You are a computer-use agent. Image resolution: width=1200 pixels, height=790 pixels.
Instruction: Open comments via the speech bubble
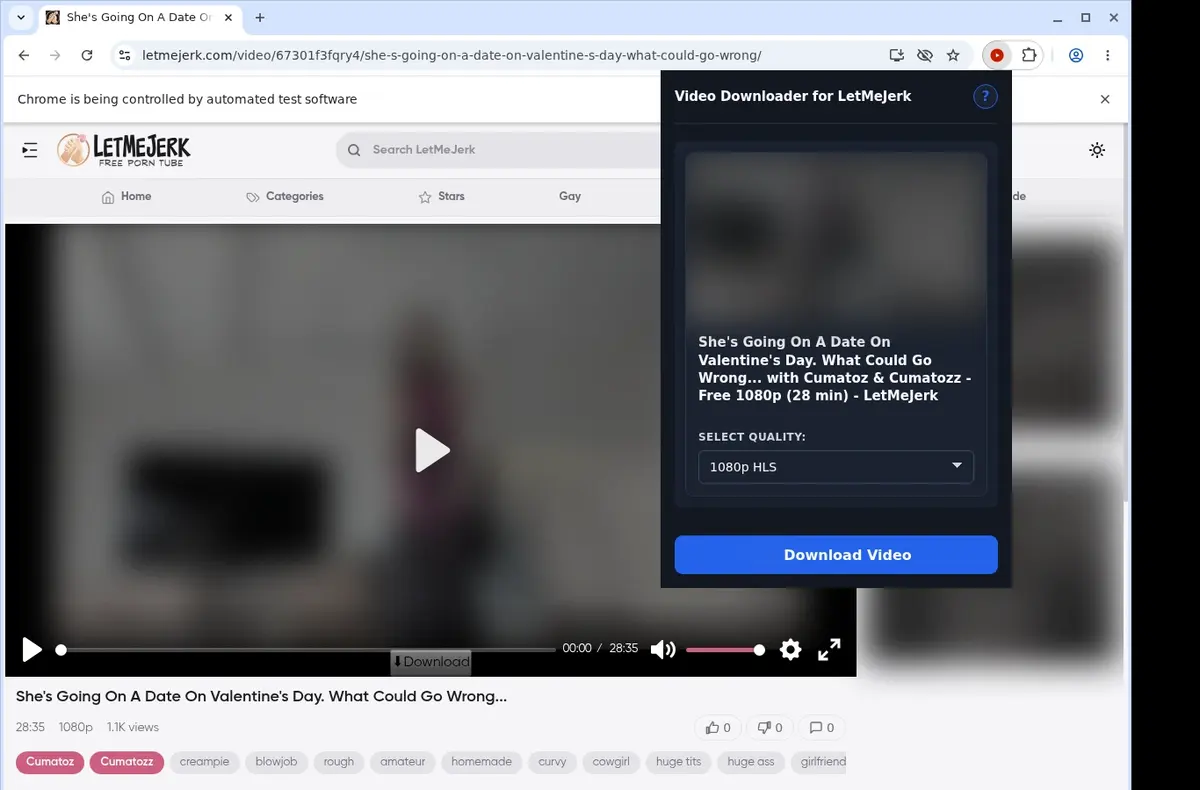[x=821, y=727]
